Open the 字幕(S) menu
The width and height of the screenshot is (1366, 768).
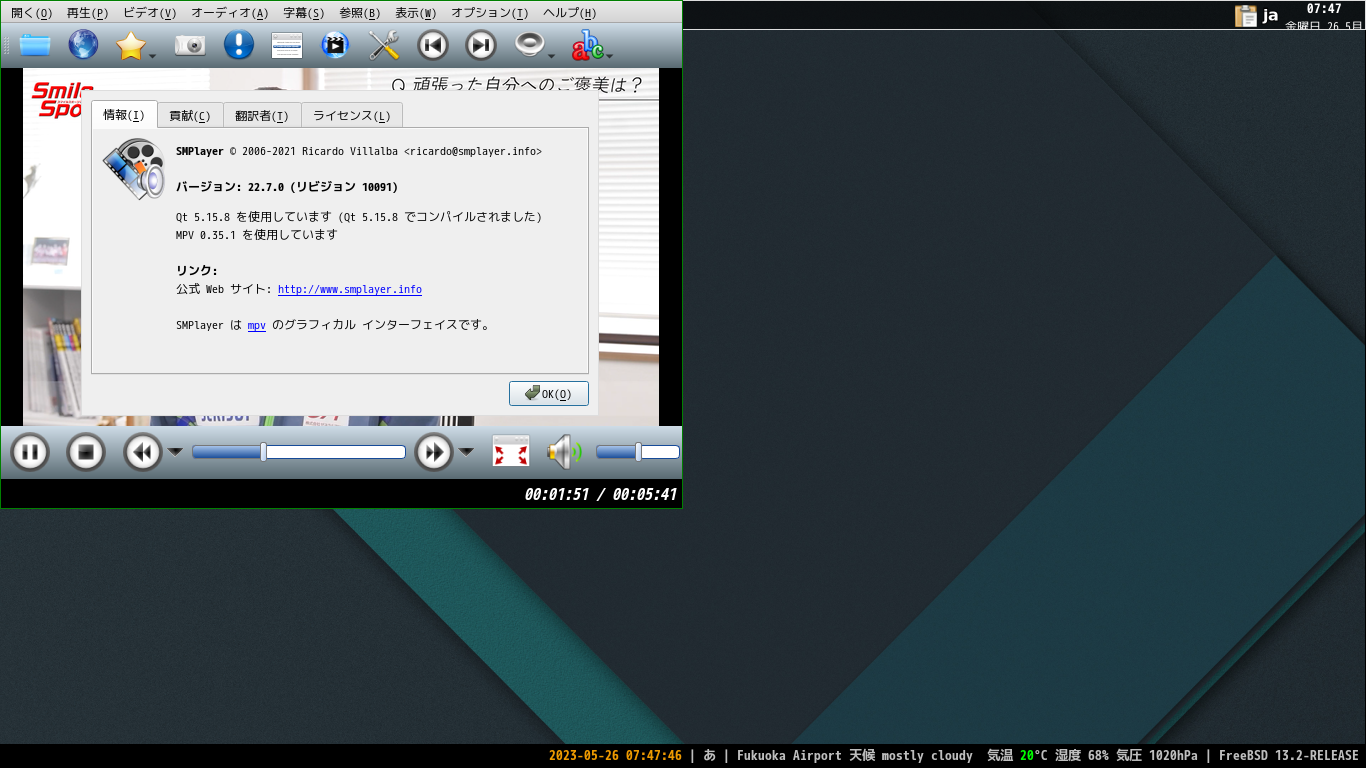click(x=303, y=13)
